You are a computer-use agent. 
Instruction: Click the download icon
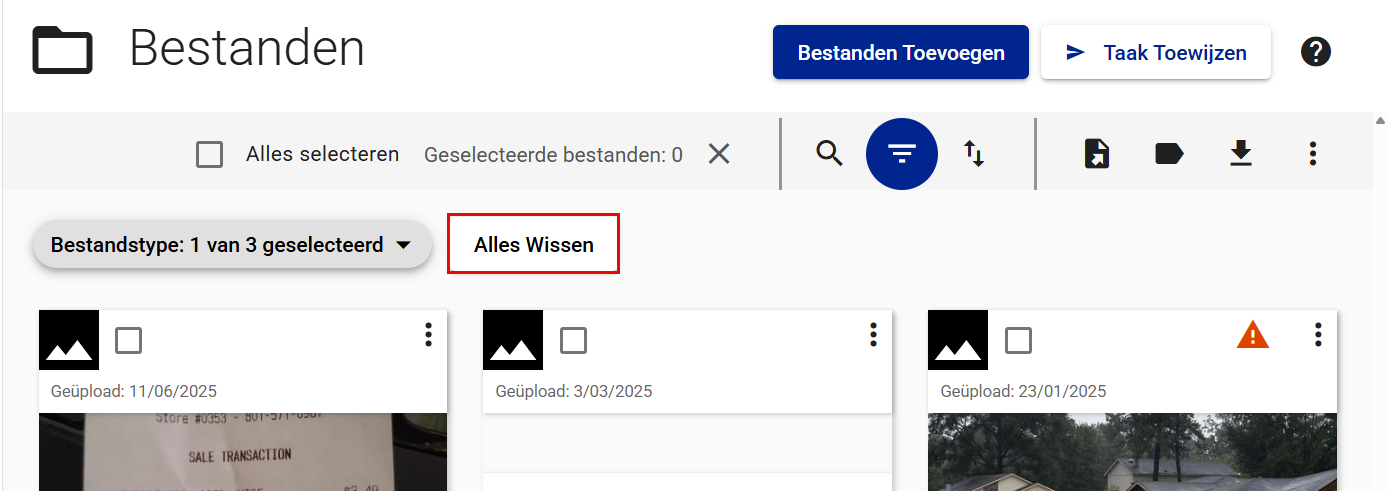1241,154
